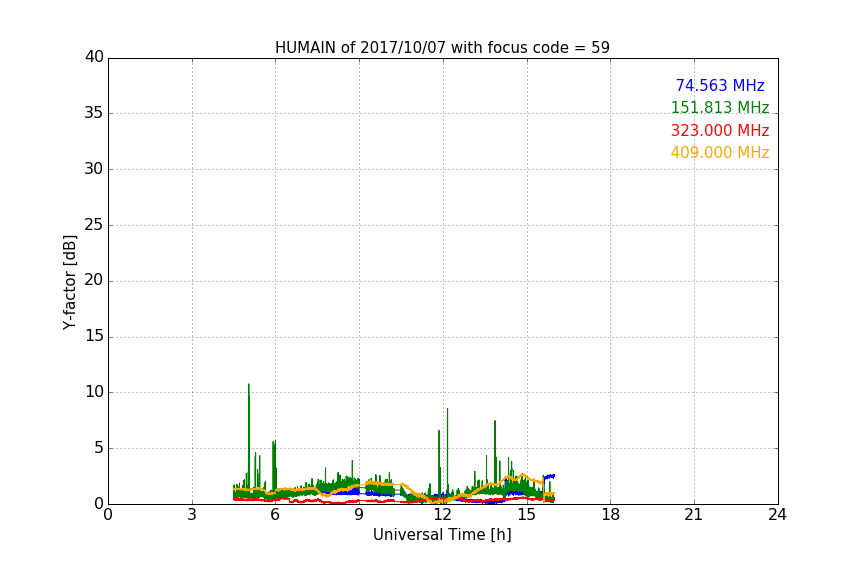Select the green 151.813 MHz legend label
Screen dimensions: 864x576
tap(720, 107)
